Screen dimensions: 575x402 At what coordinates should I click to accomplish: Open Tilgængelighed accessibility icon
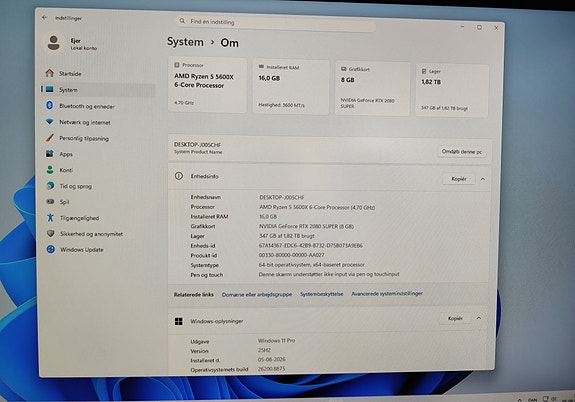point(50,218)
